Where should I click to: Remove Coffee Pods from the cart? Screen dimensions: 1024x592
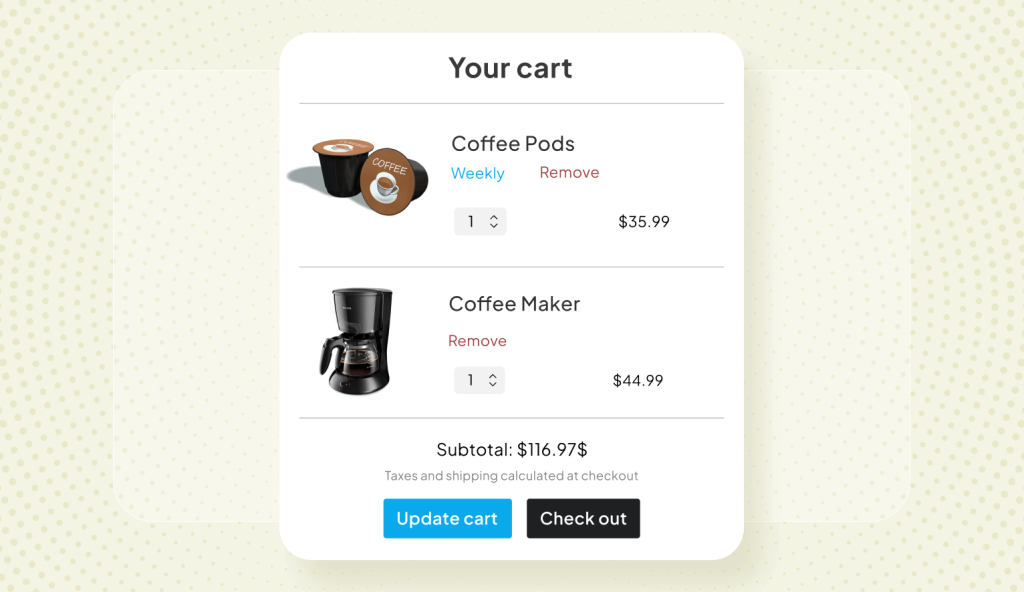point(569,172)
